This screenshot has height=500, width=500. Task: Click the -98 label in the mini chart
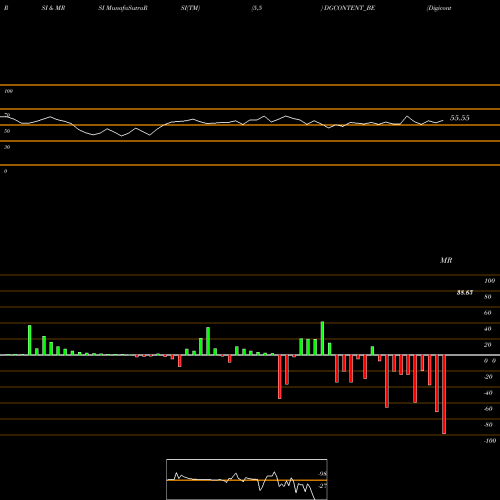[322, 474]
